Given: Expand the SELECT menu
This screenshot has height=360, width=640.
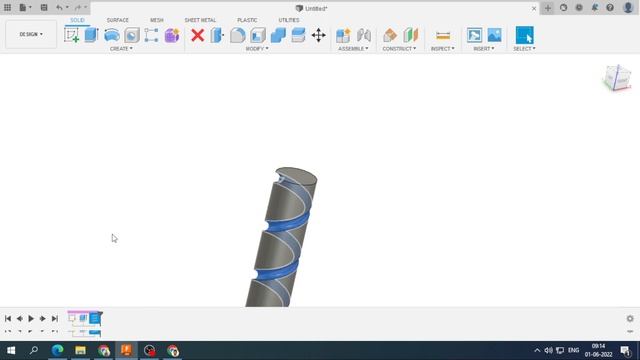Looking at the screenshot, I should click(524, 49).
